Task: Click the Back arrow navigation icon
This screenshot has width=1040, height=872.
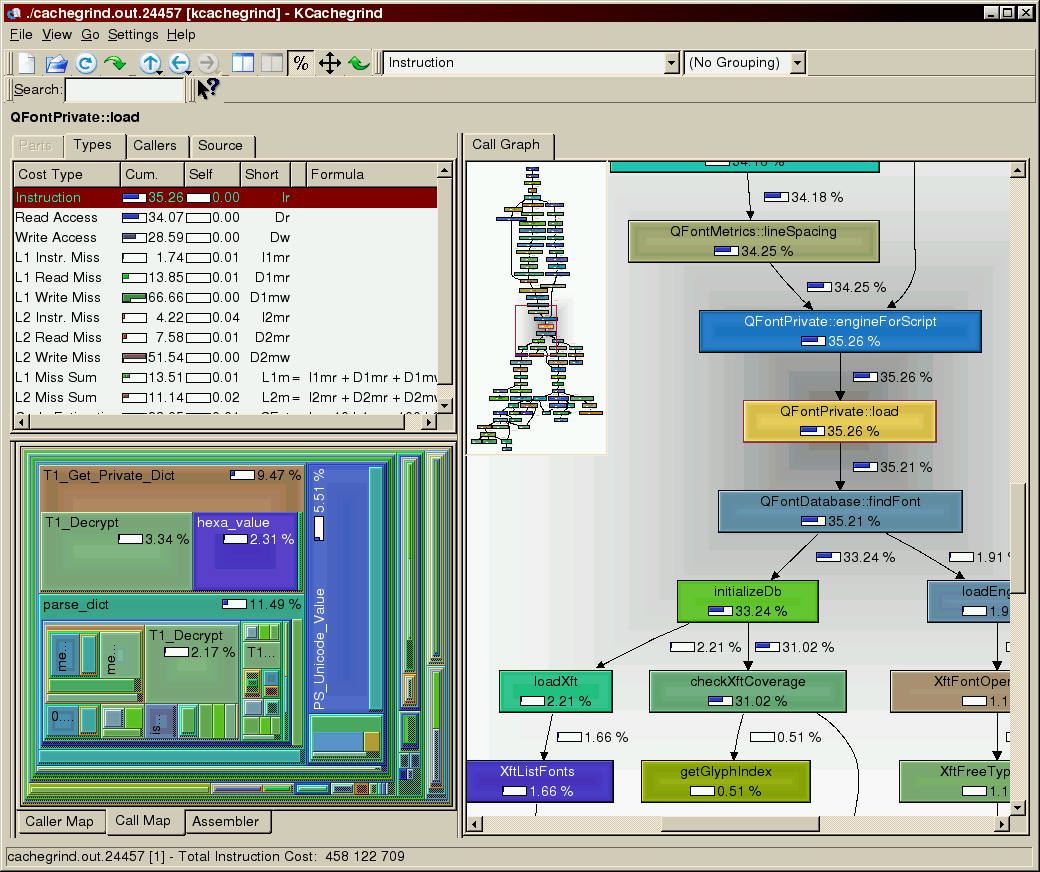Action: pos(178,63)
